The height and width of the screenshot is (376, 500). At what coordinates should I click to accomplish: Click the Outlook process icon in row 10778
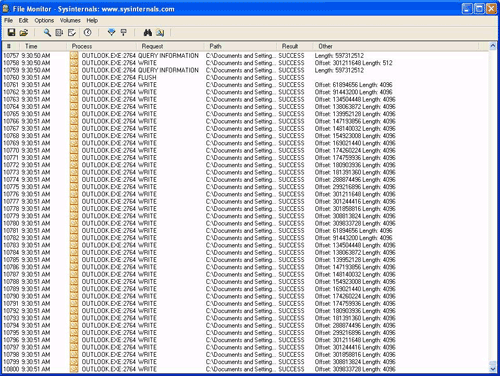tap(74, 209)
